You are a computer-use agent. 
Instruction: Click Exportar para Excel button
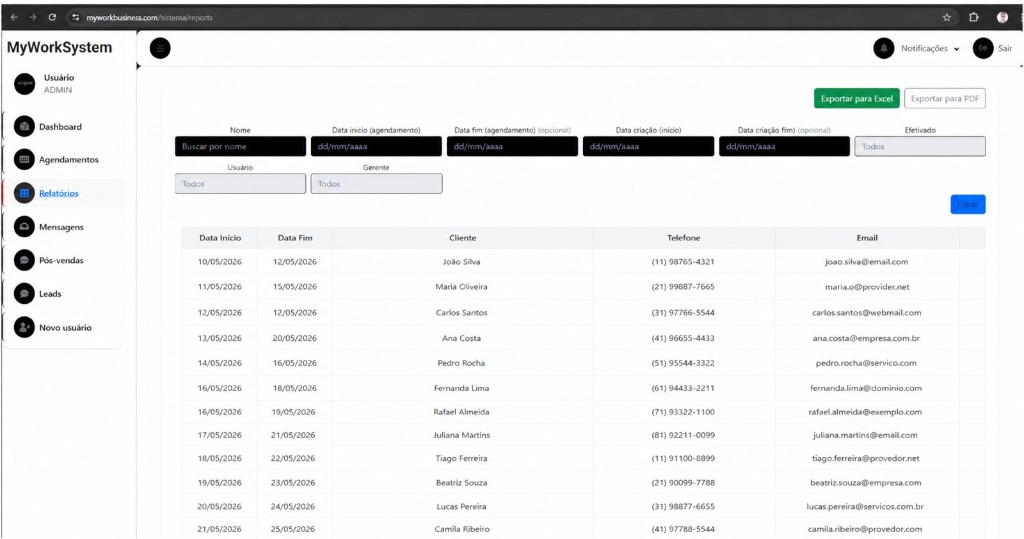[856, 99]
